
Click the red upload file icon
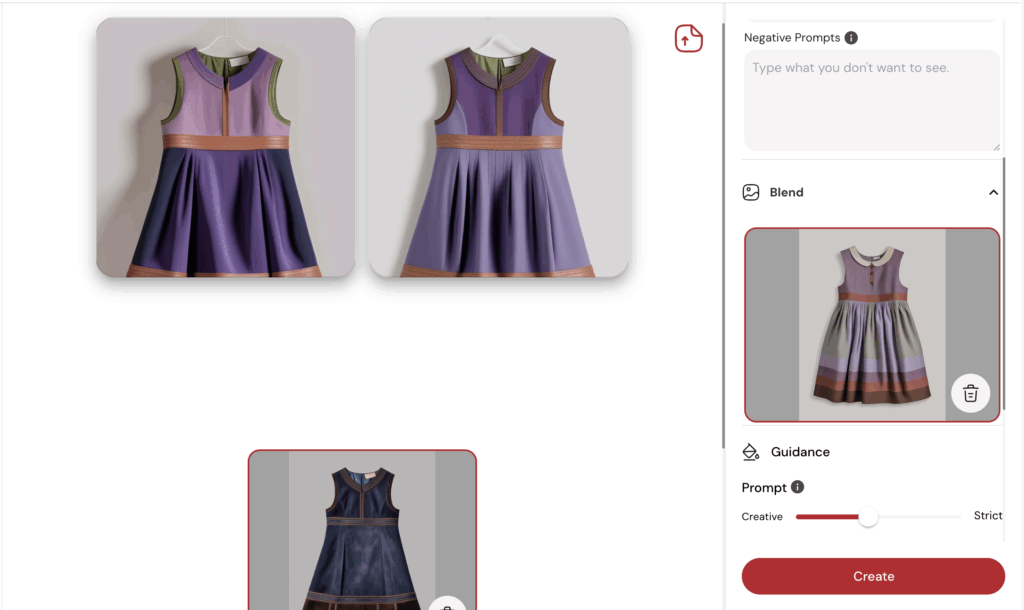(688, 39)
